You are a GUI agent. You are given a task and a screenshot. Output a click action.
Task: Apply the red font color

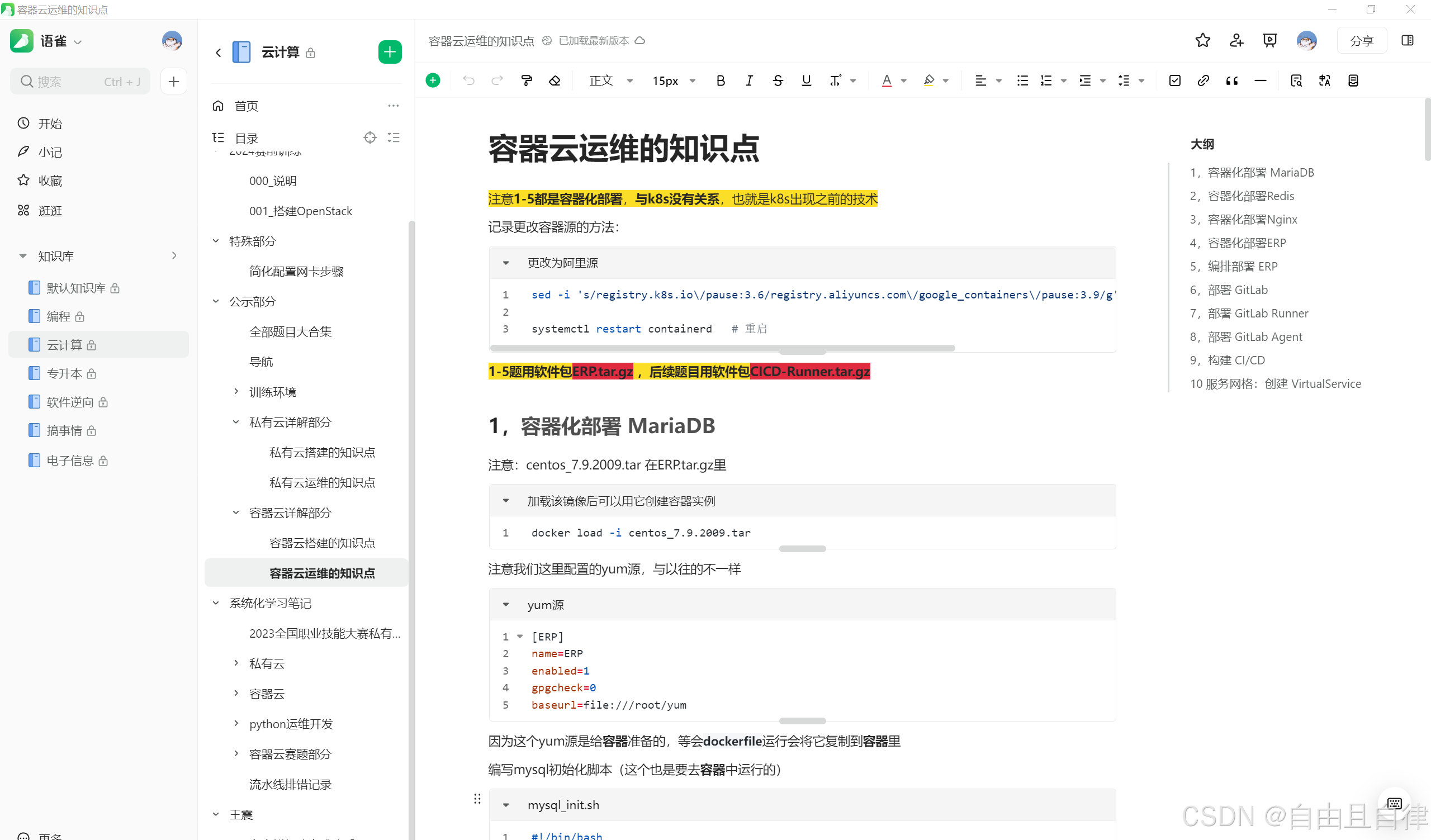[x=887, y=80]
